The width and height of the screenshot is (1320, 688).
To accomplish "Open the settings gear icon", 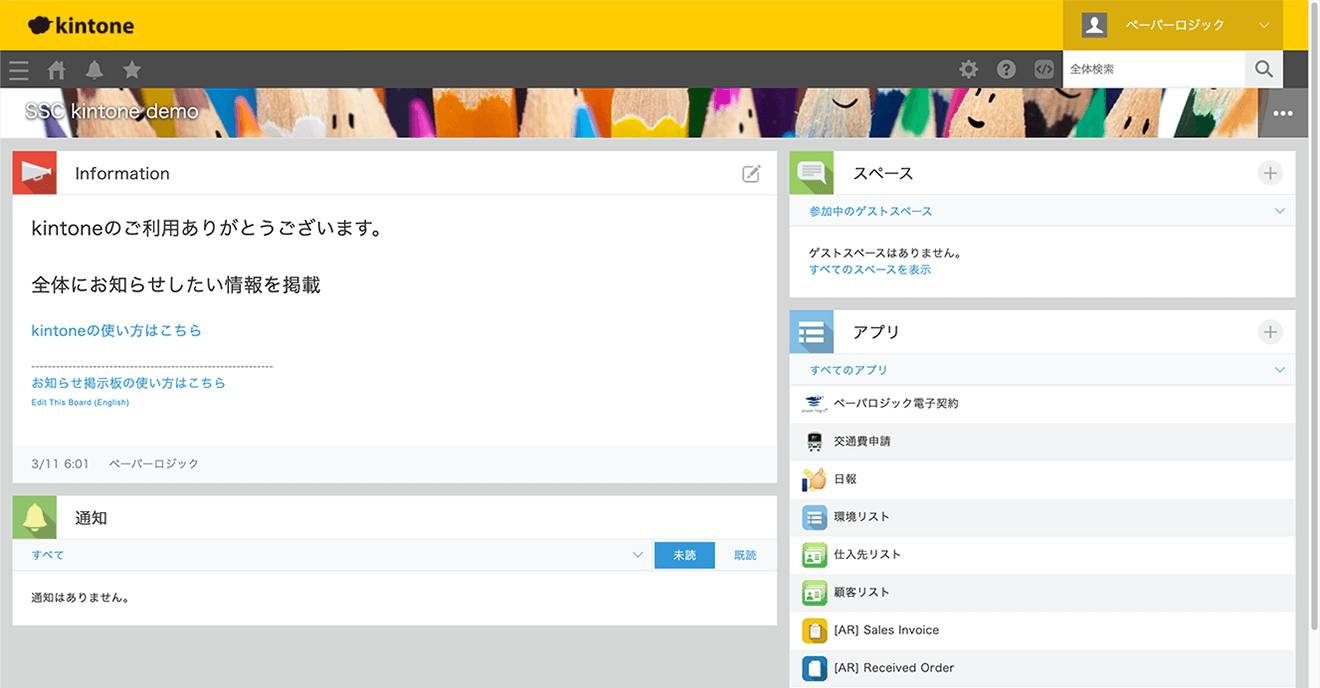I will click(x=968, y=69).
